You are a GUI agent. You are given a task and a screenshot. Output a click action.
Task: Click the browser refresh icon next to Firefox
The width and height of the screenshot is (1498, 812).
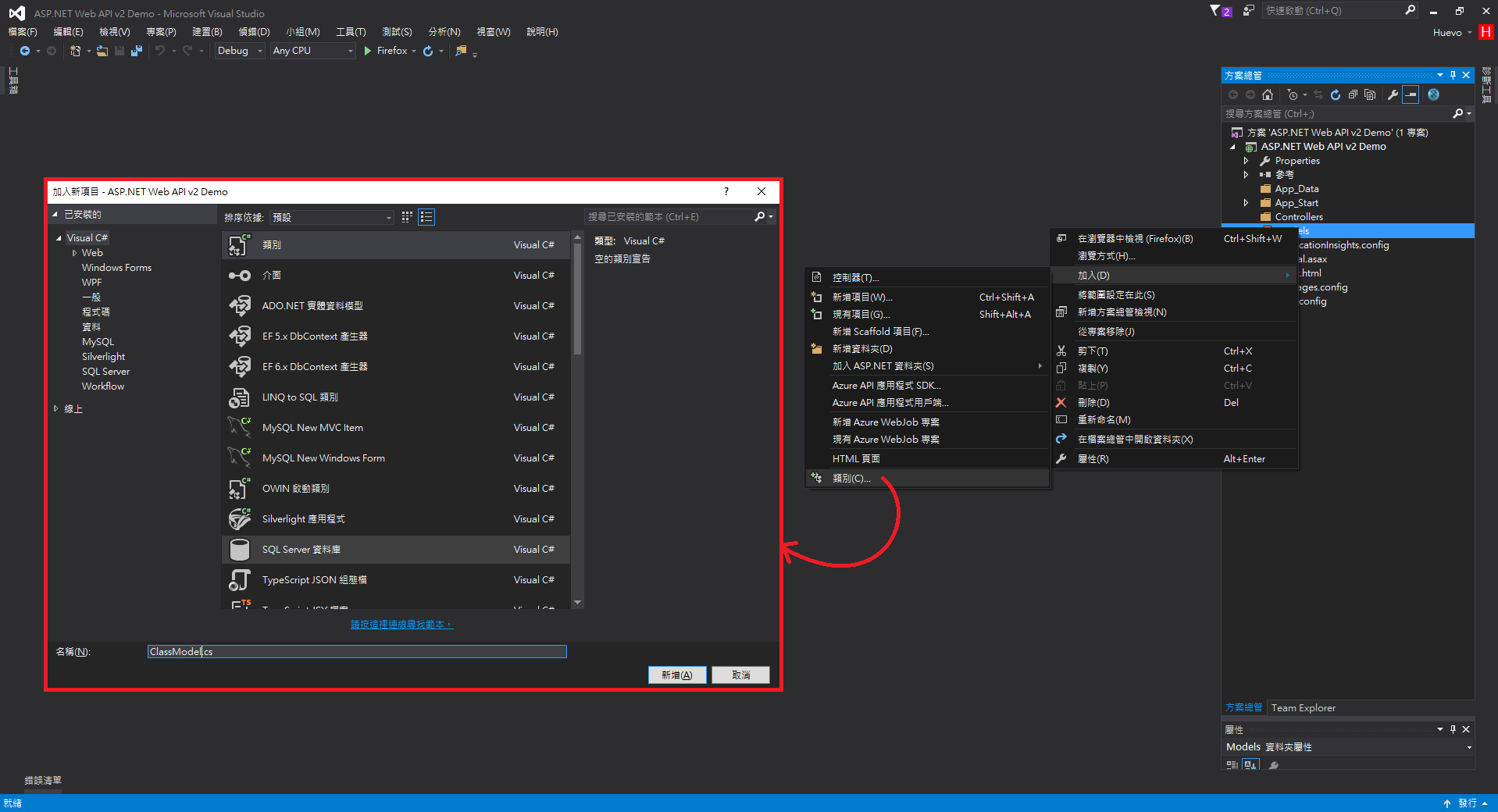(x=428, y=51)
